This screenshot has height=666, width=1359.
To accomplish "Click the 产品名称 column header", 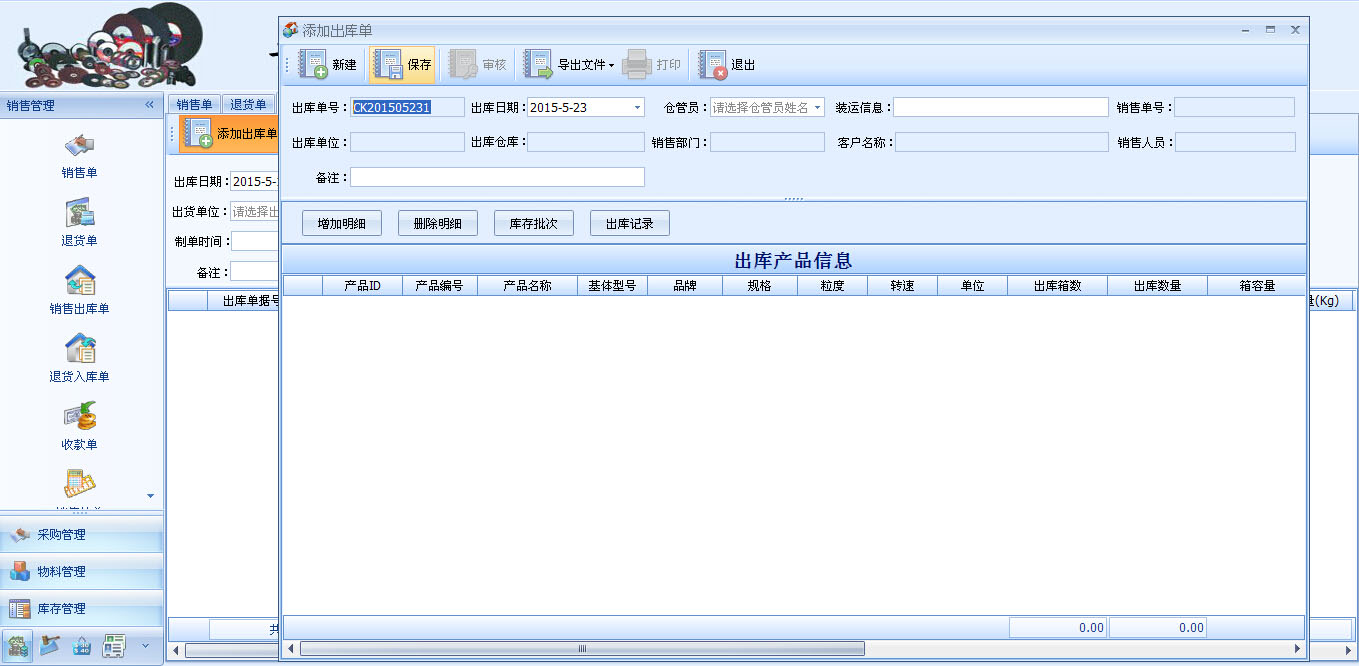I will click(527, 286).
